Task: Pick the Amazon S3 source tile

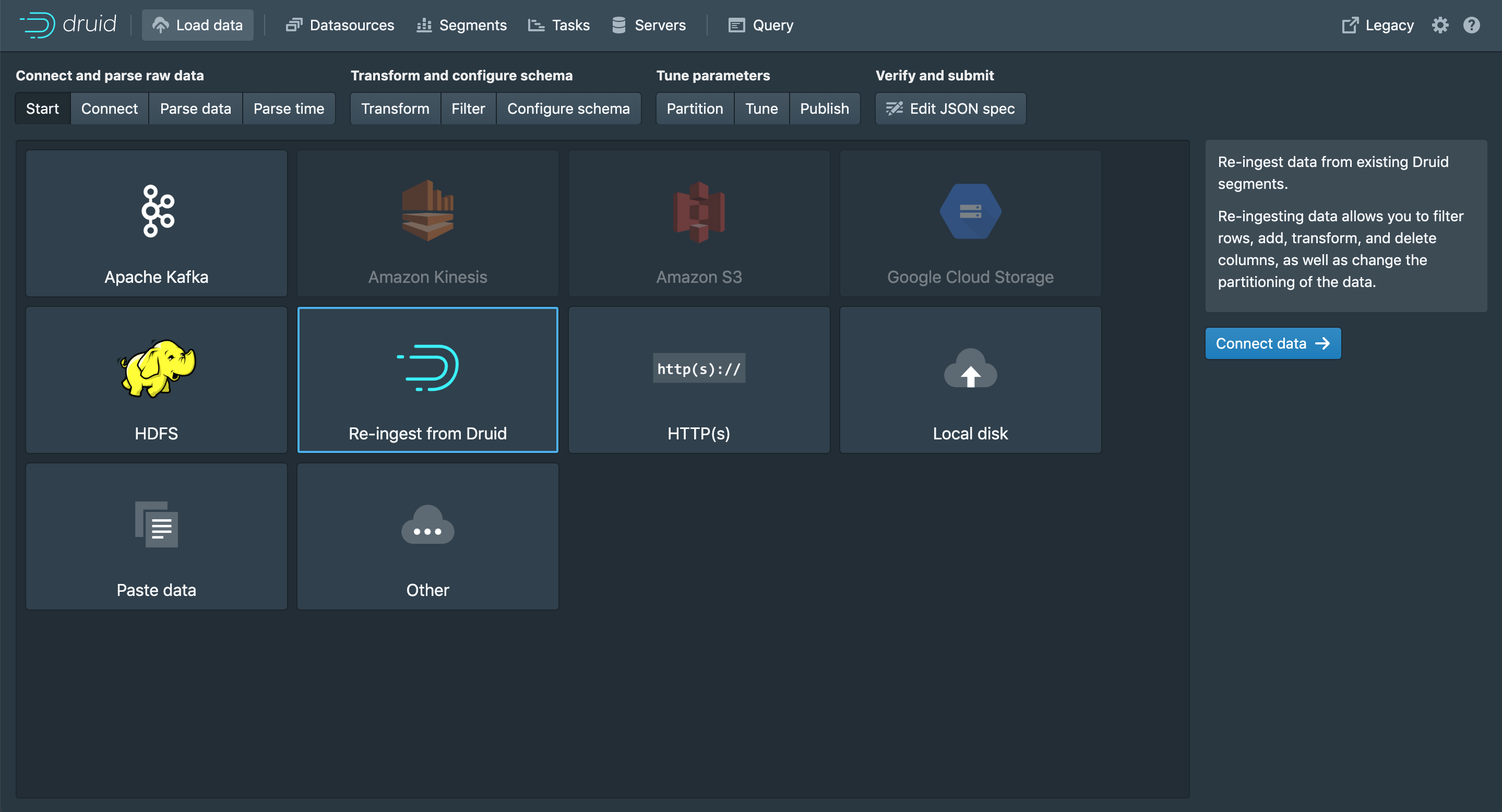Action: 698,223
